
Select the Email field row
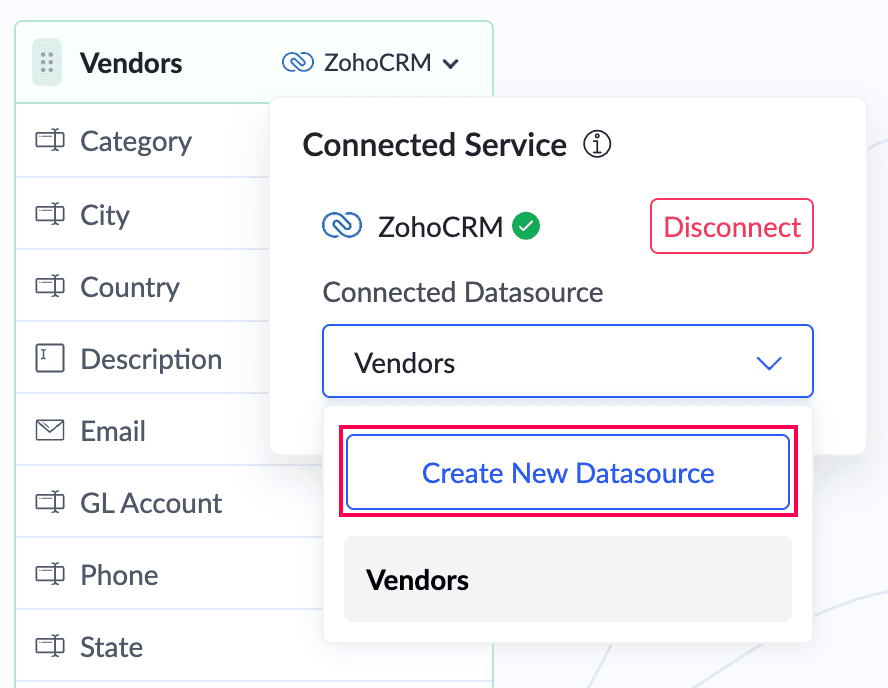tap(143, 430)
